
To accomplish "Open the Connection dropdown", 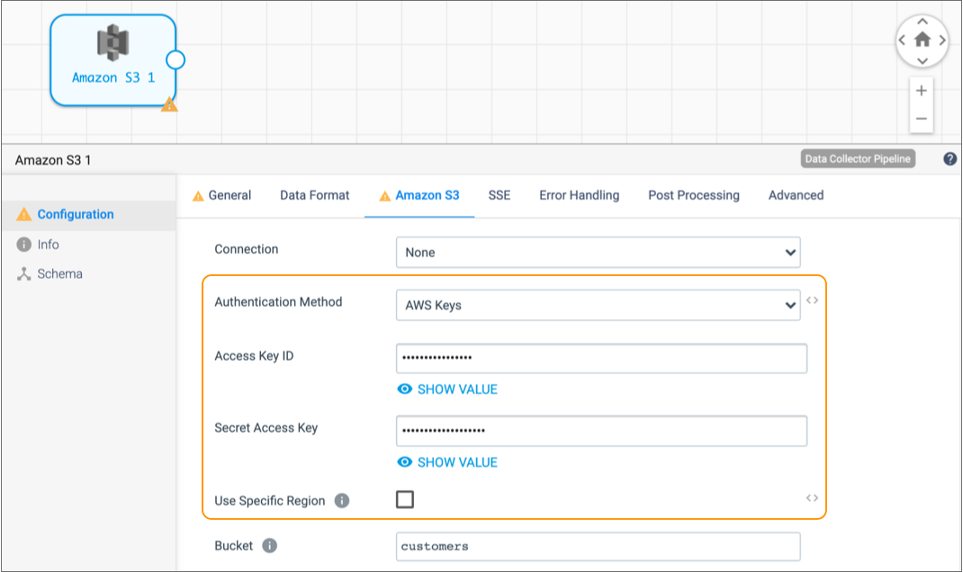I will pos(598,253).
